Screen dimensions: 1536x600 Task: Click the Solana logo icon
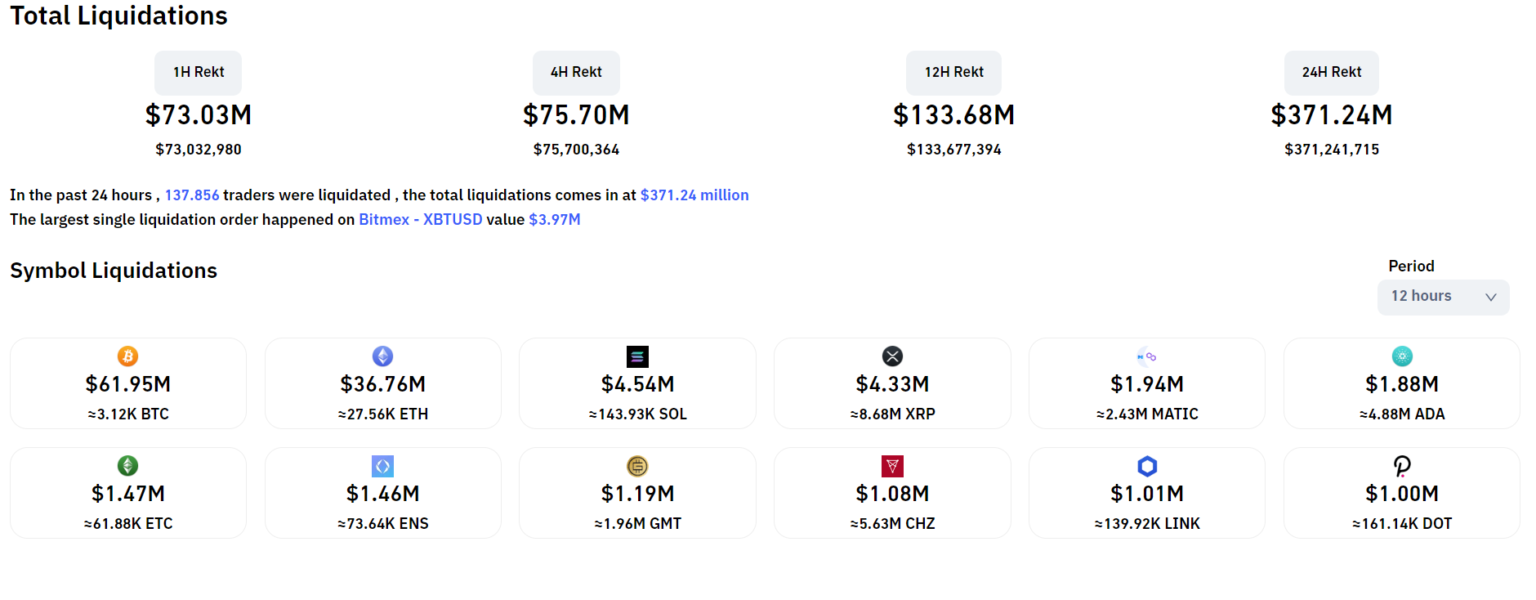(x=637, y=356)
